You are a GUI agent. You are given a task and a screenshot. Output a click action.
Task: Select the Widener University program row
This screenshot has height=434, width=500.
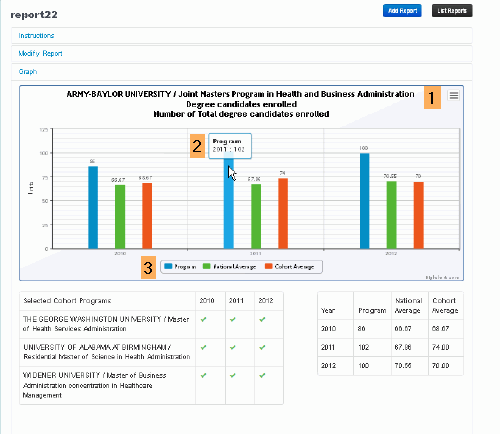click(x=151, y=385)
